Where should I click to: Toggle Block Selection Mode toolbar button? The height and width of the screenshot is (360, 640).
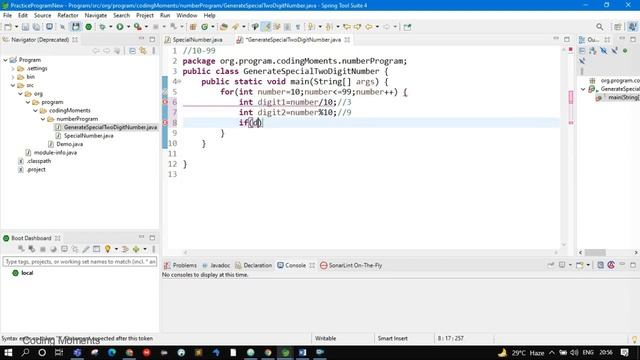(287, 27)
